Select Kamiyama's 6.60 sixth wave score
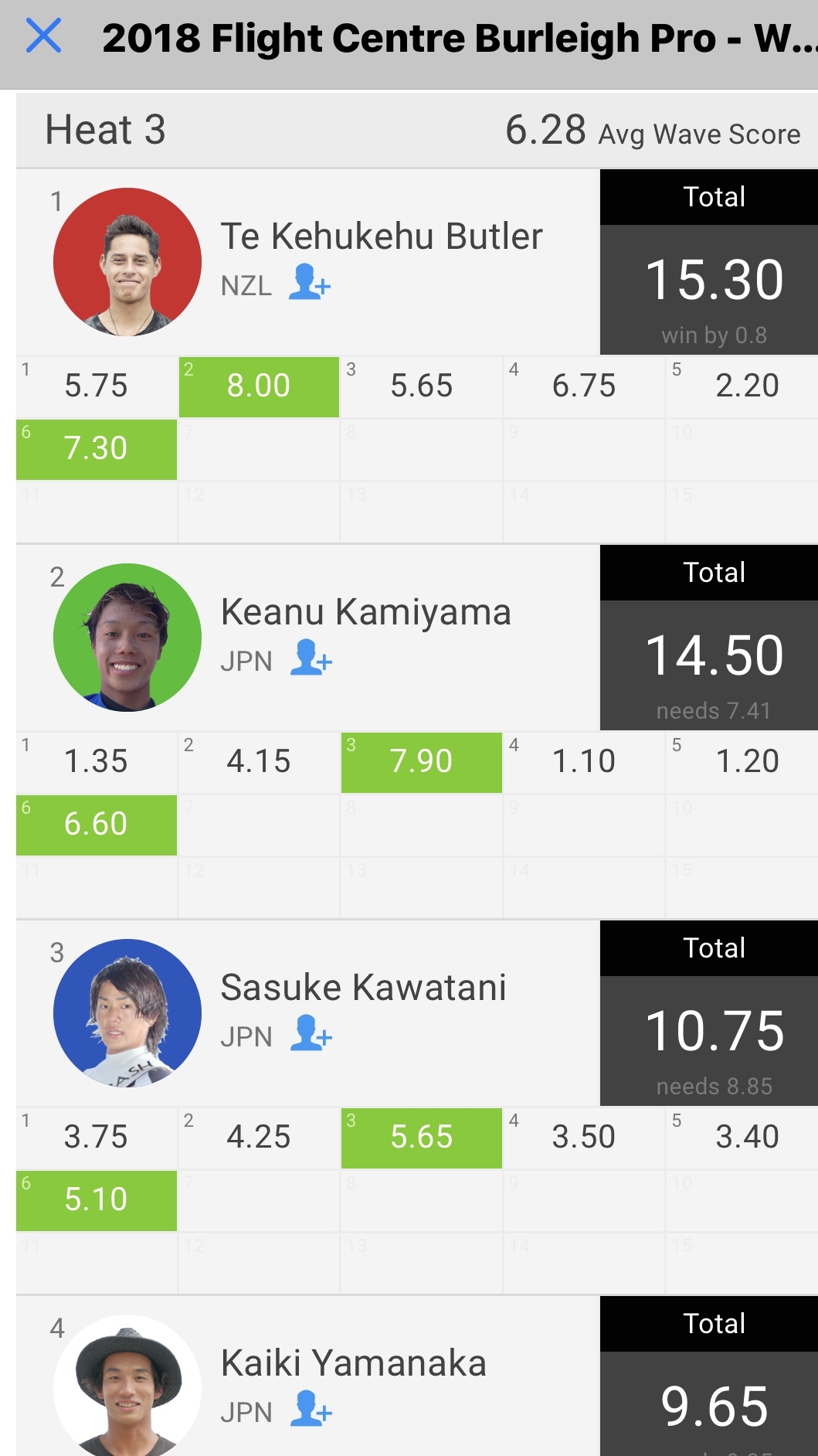Viewport: 818px width, 1456px height. [x=97, y=825]
